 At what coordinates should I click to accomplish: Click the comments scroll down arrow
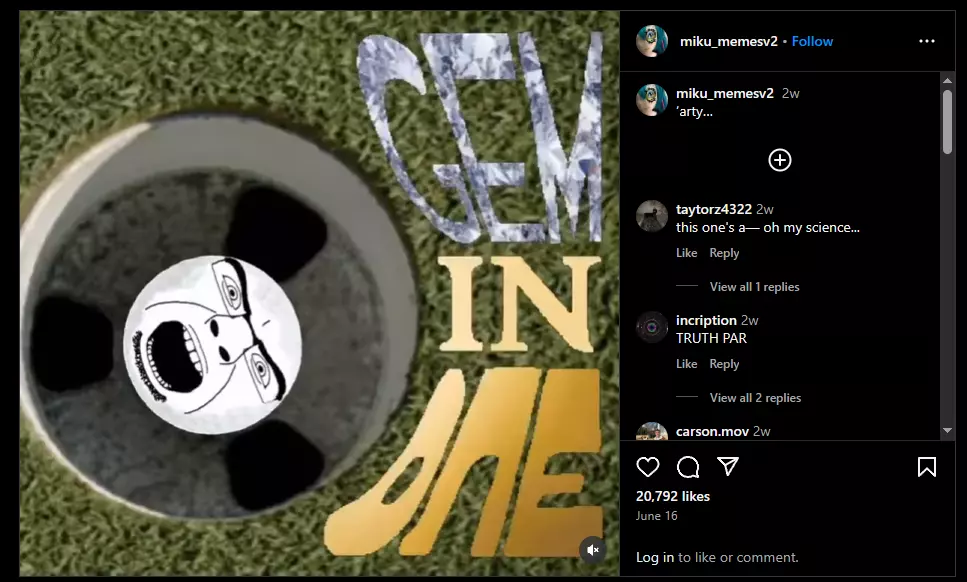[947, 430]
